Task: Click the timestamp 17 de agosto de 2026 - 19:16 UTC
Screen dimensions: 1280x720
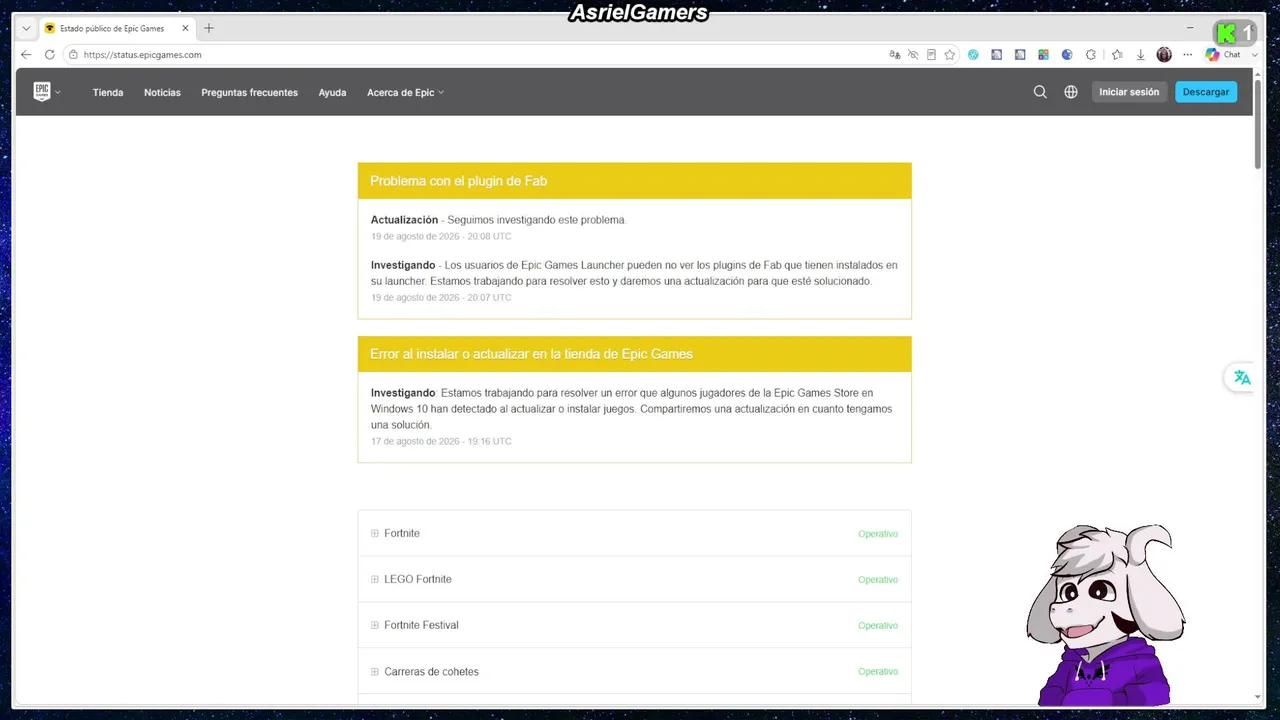Action: tap(441, 442)
